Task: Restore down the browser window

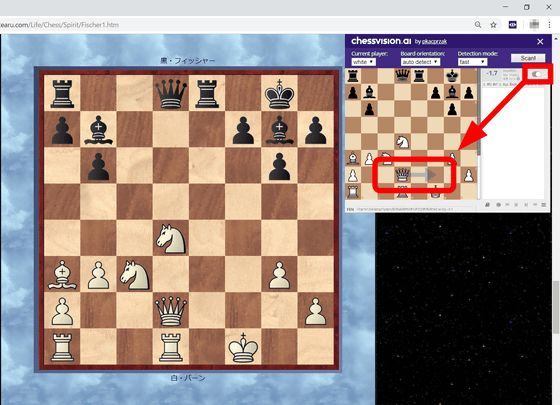Action: 527,7
